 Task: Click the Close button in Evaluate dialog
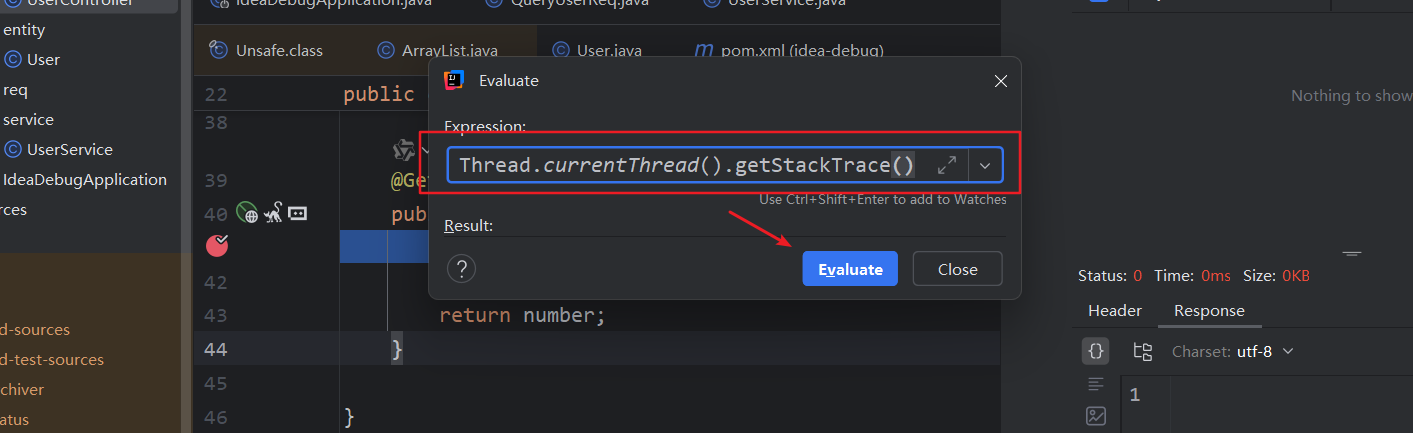[957, 269]
